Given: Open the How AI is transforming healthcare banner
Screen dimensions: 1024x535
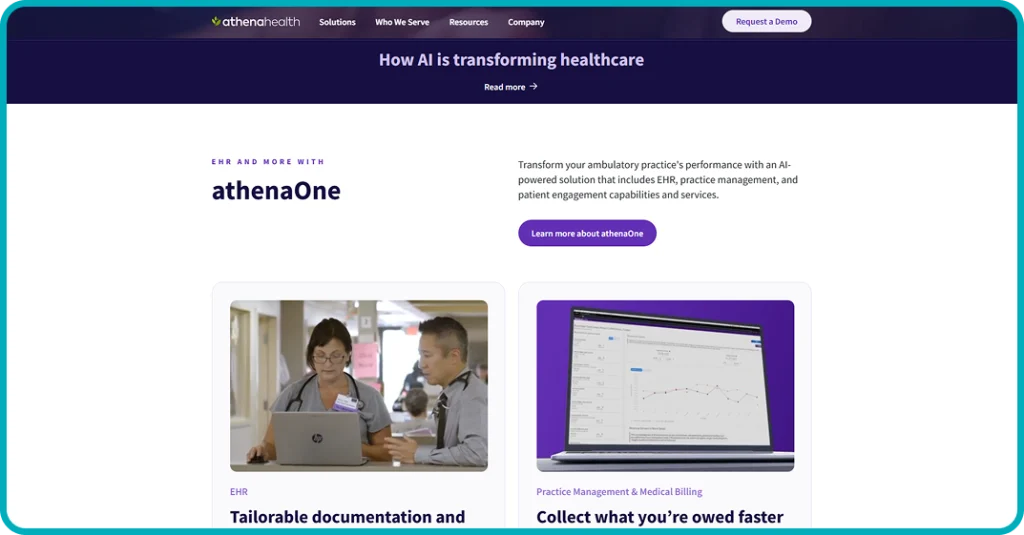Looking at the screenshot, I should tap(511, 60).
